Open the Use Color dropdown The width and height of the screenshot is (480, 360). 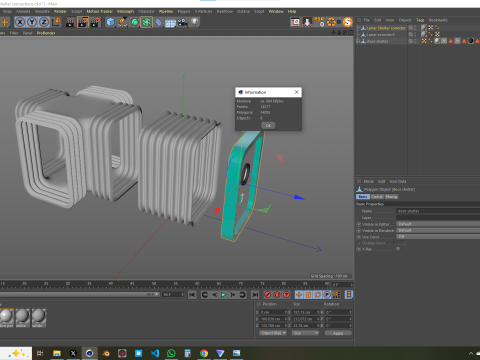(x=438, y=237)
